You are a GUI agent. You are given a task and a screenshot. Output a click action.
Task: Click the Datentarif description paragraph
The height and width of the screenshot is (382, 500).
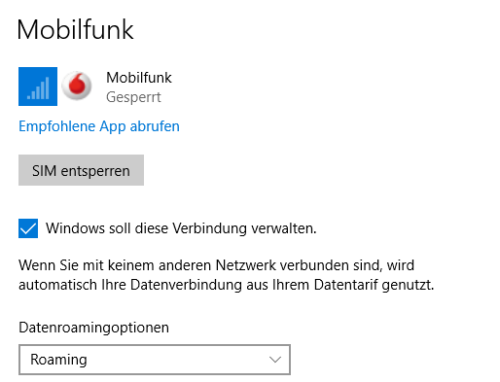pyautogui.click(x=226, y=275)
